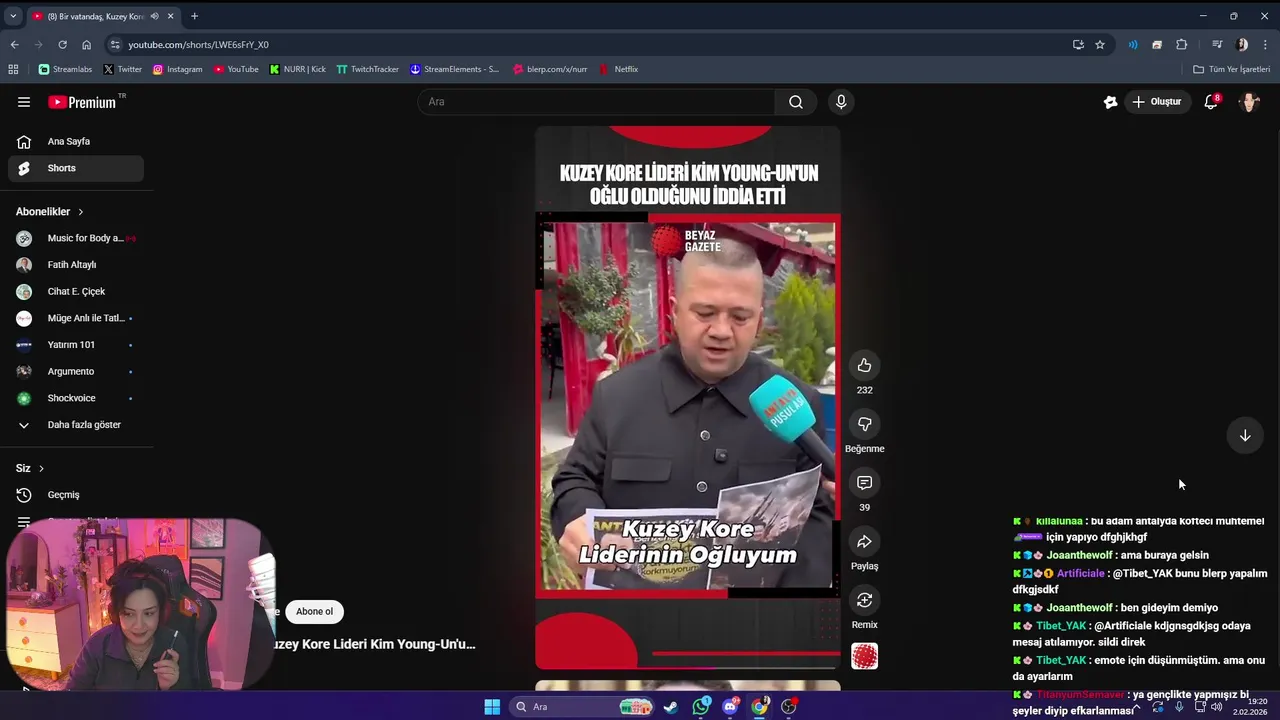Viewport: 1280px width, 720px height.
Task: Go to YouTube Premium home logo
Action: (82, 102)
